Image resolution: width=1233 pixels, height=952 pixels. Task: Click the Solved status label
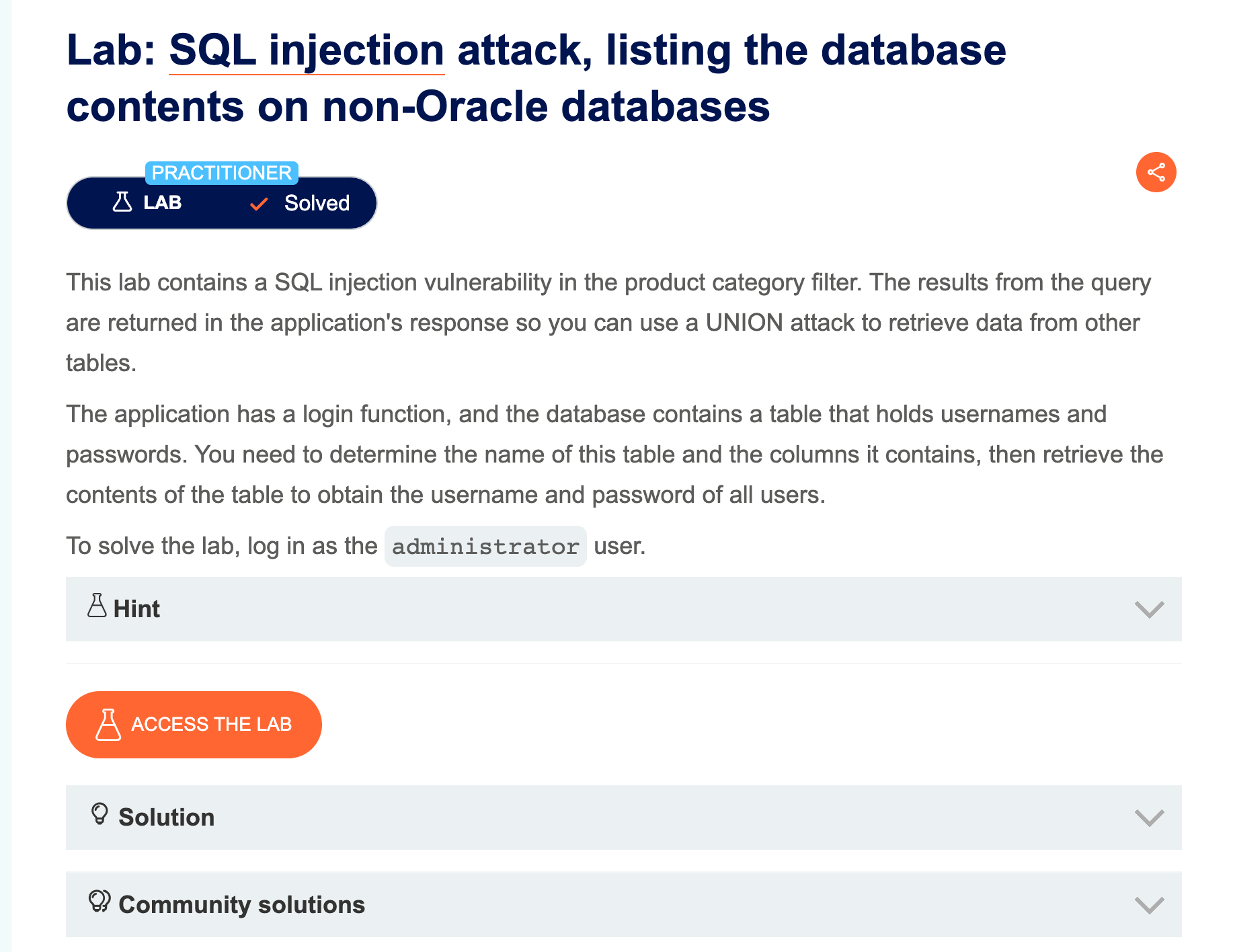click(x=317, y=203)
